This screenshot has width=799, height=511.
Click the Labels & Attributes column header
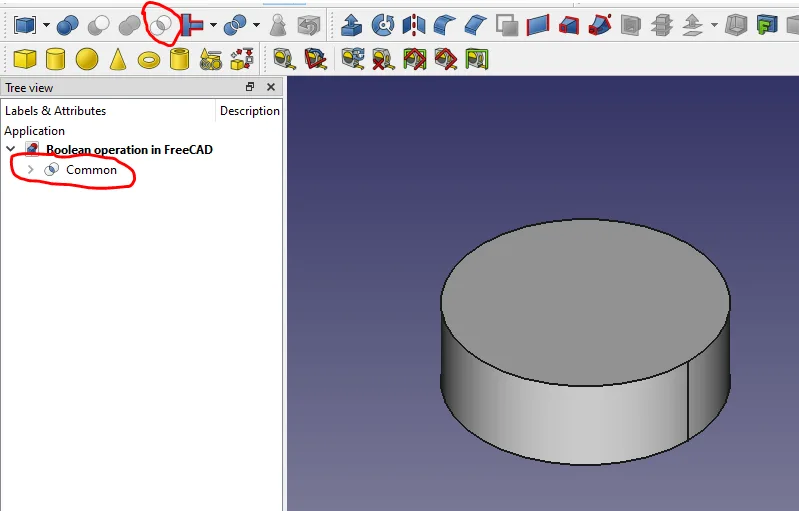pyautogui.click(x=56, y=111)
